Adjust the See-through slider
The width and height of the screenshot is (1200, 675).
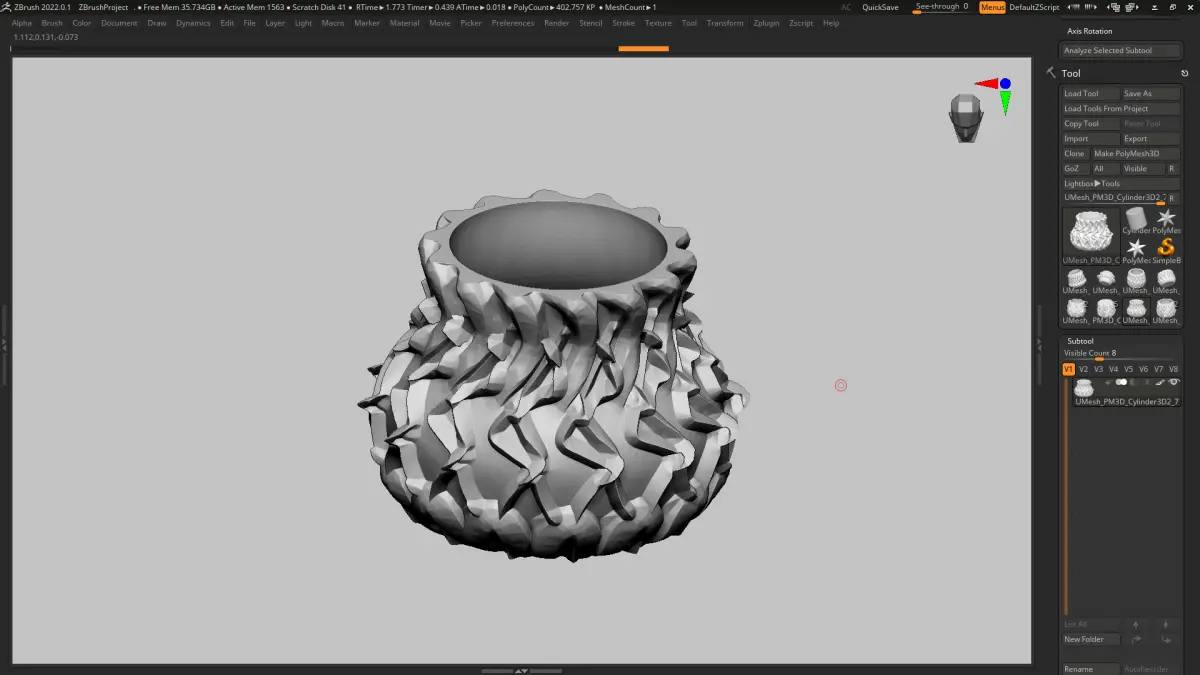(x=943, y=8)
